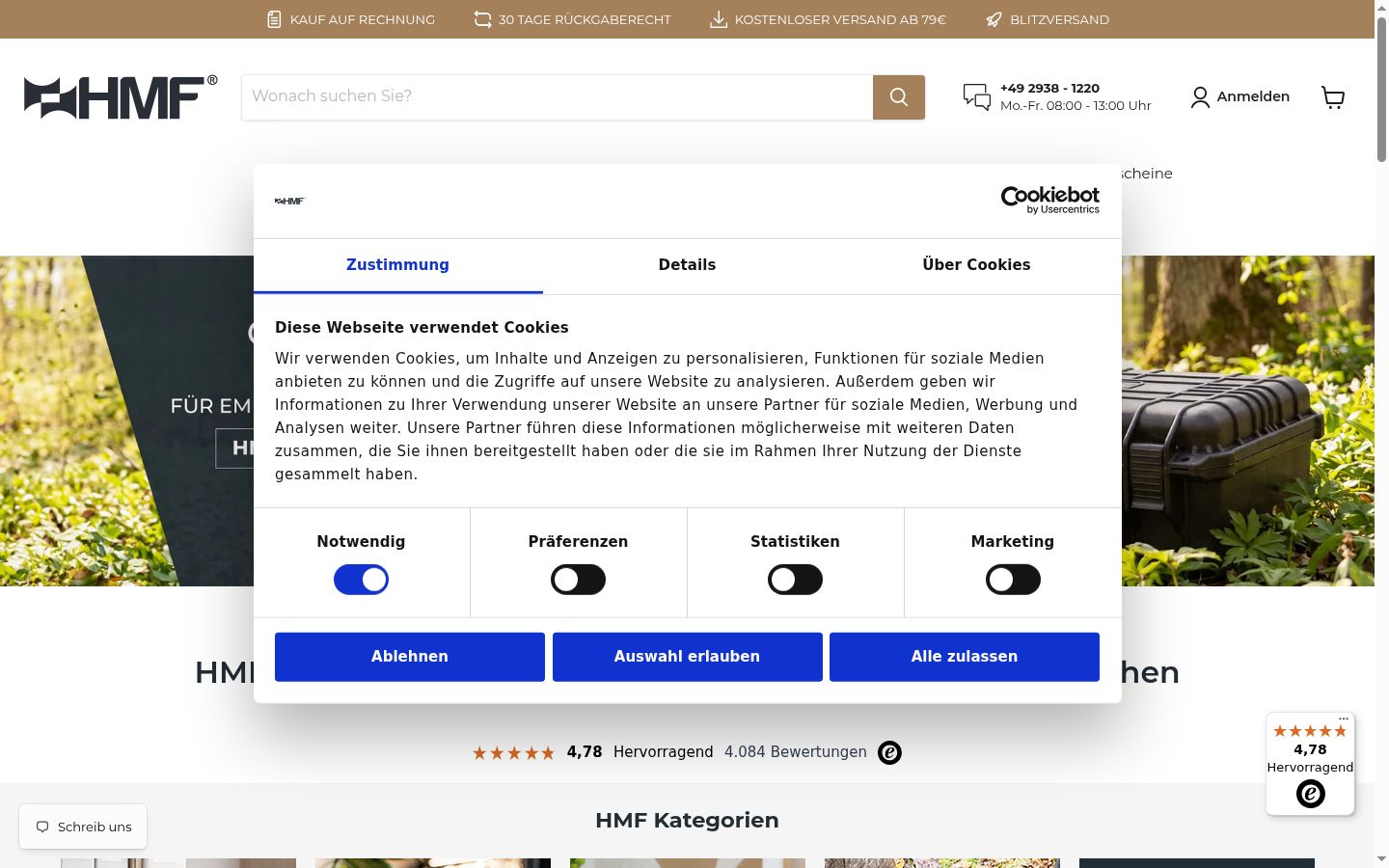Click the Blitzversand rocket icon
This screenshot has height=868, width=1389.
coord(994,19)
